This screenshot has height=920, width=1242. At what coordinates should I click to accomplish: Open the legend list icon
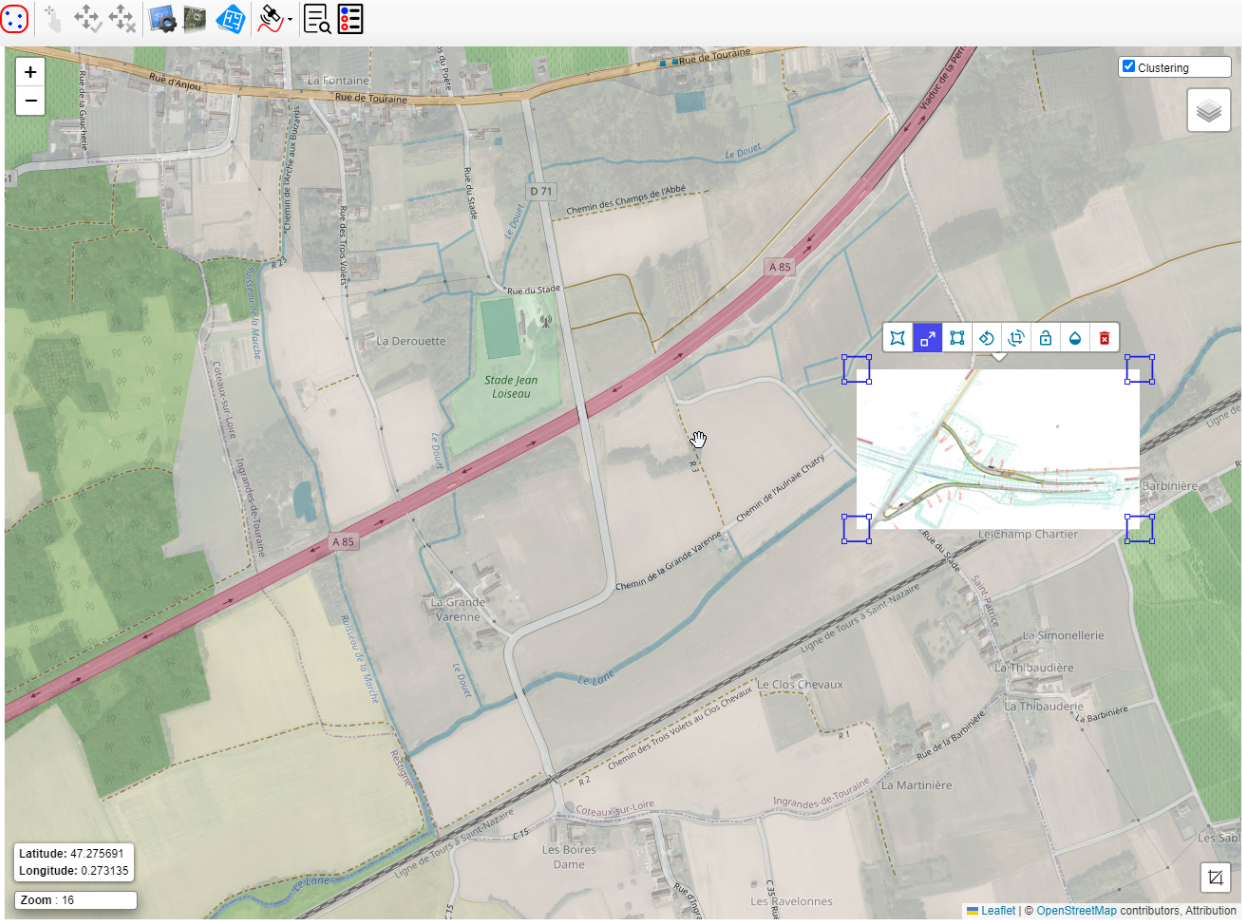coord(350,18)
